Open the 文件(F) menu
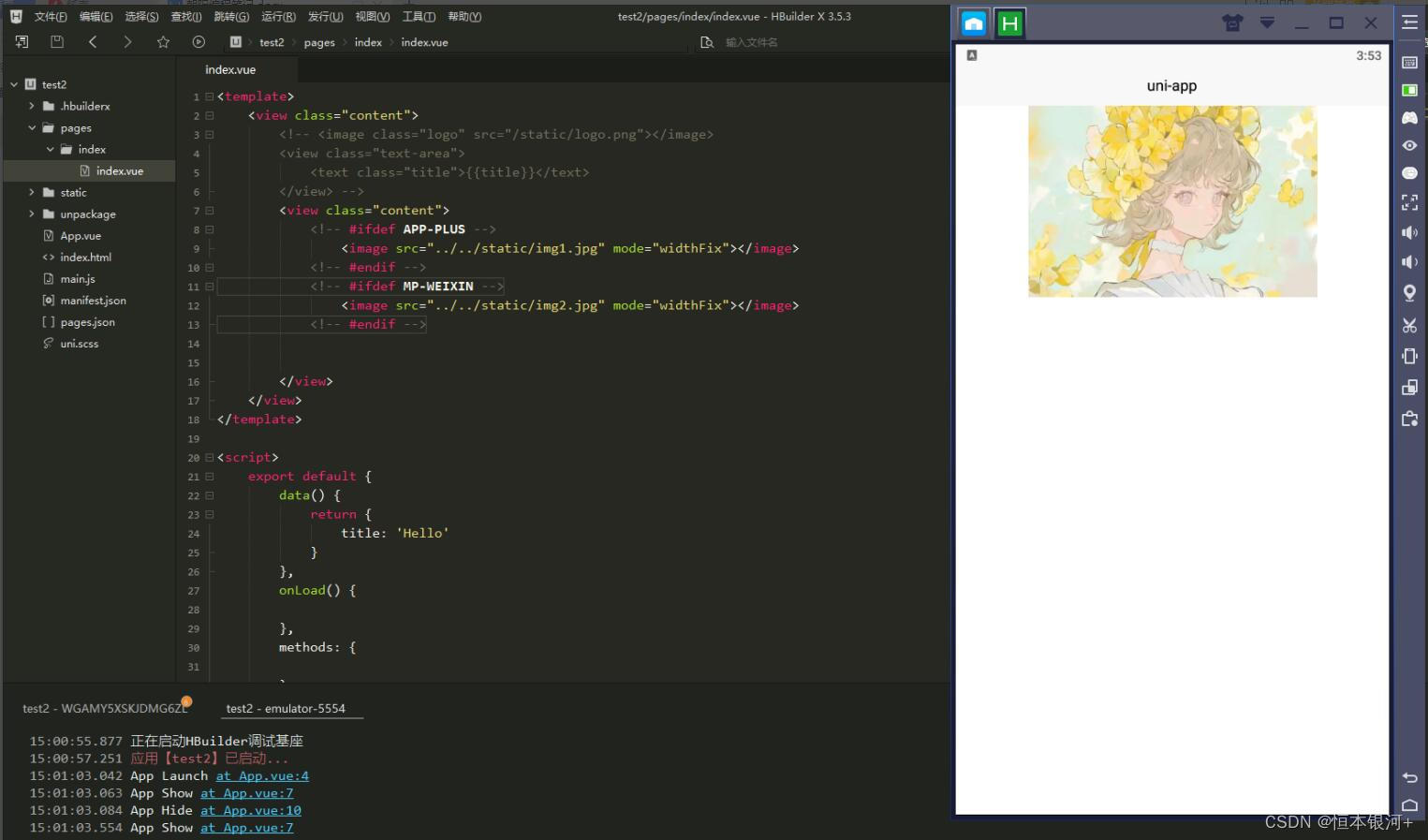This screenshot has height=840, width=1428. coord(51,17)
